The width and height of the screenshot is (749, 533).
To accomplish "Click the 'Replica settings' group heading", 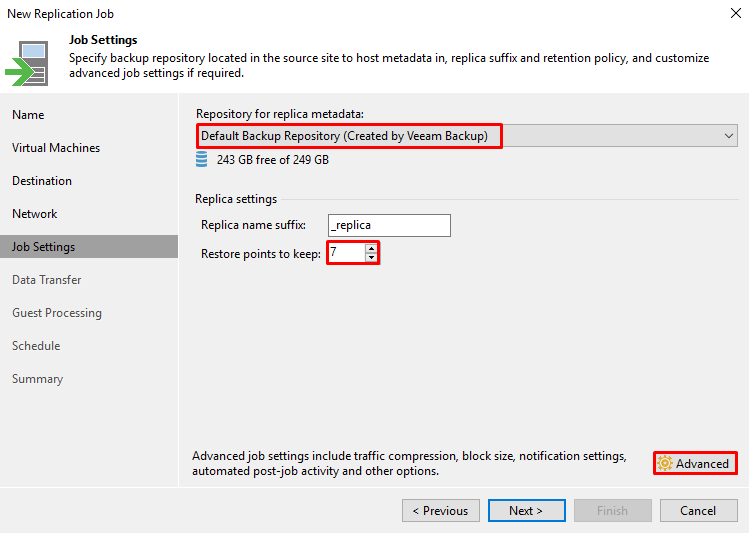I will [x=236, y=199].
